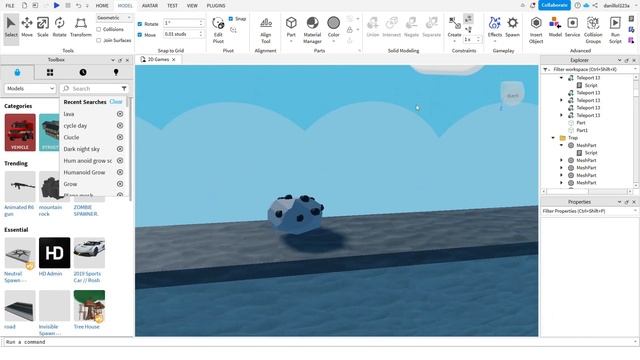The width and height of the screenshot is (640, 360).
Task: Click the rotate increment spinner arrows
Action: coord(201,23)
